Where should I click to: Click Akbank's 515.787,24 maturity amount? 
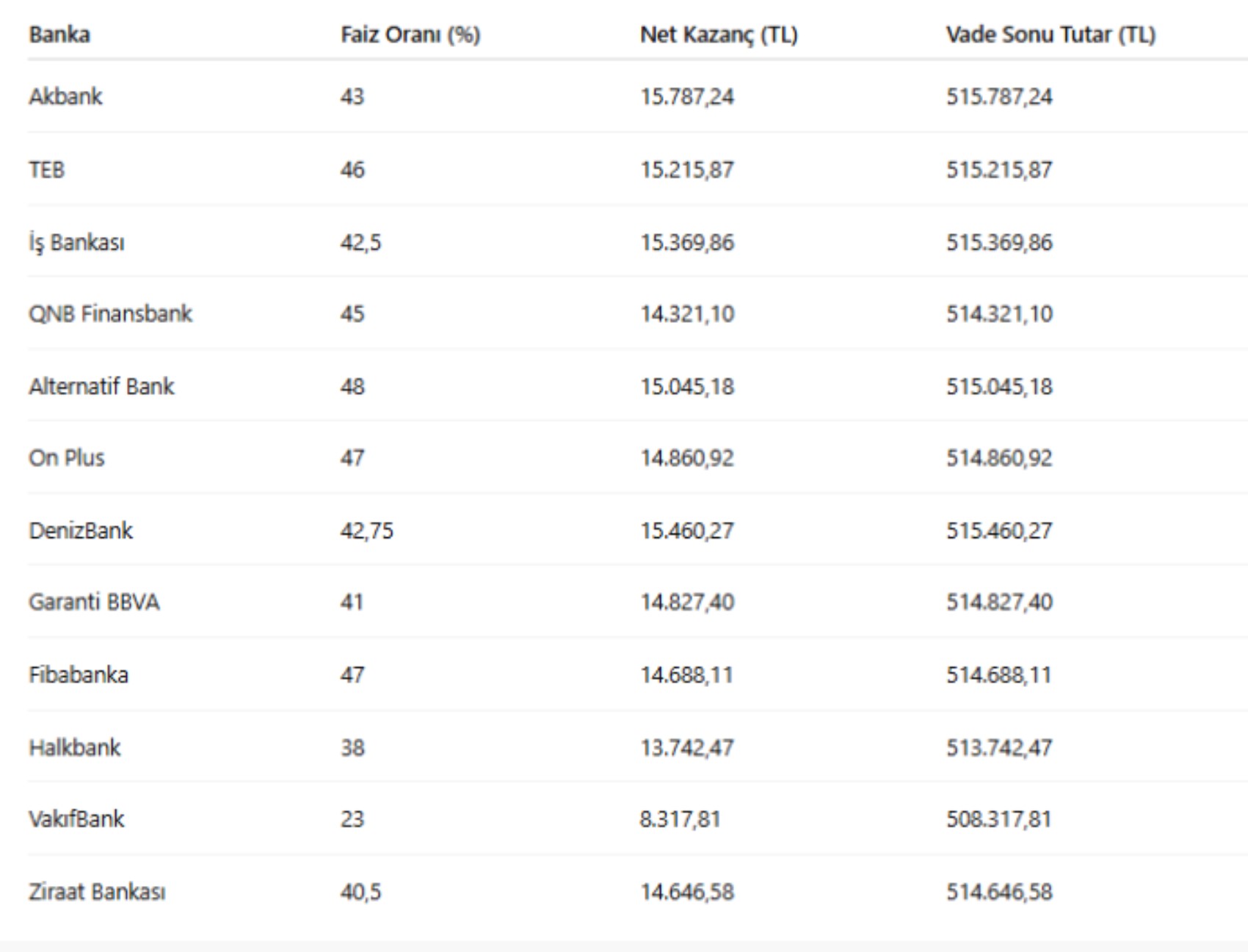(x=998, y=96)
